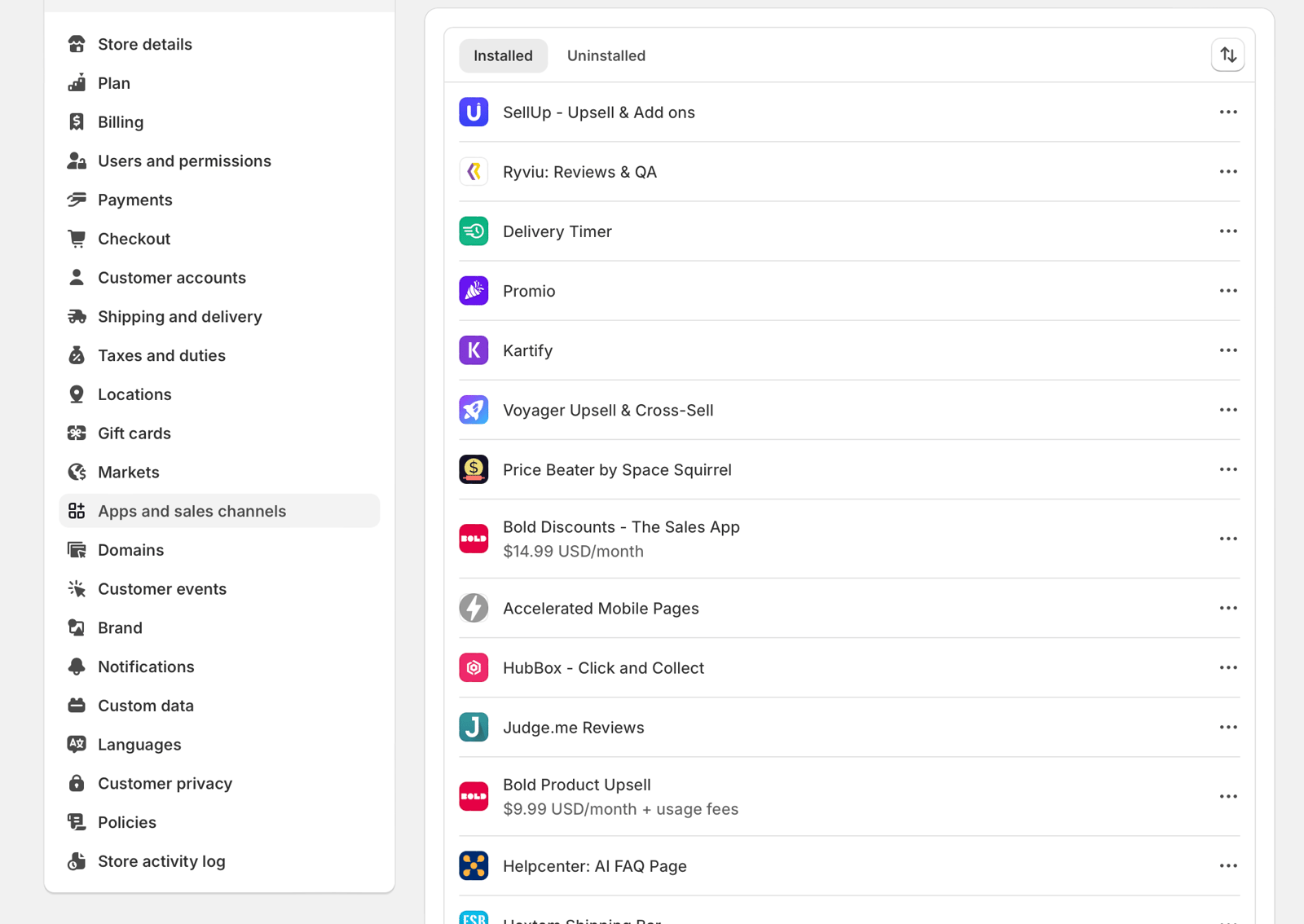Click the Promio app icon
Image resolution: width=1304 pixels, height=924 pixels.
474,291
